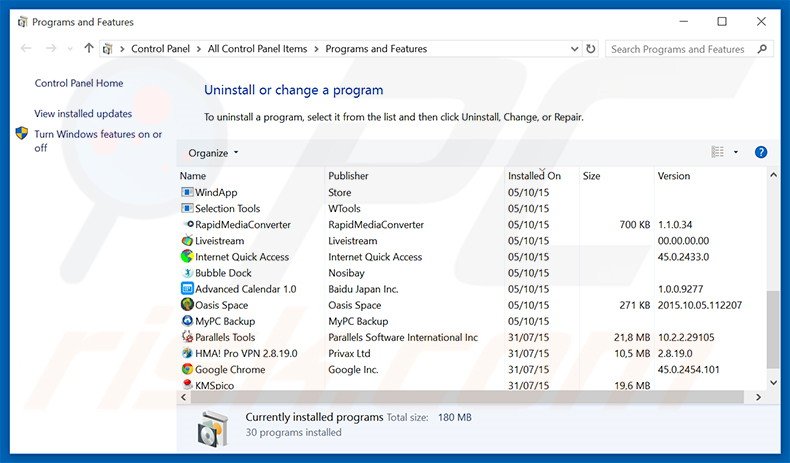This screenshot has height=463, width=790.
Task: Go back with the back arrow
Action: click(26, 48)
